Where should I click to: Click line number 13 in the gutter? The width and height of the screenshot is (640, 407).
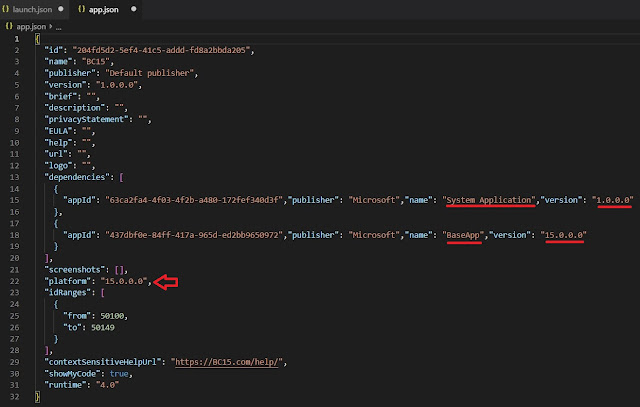coord(15,177)
